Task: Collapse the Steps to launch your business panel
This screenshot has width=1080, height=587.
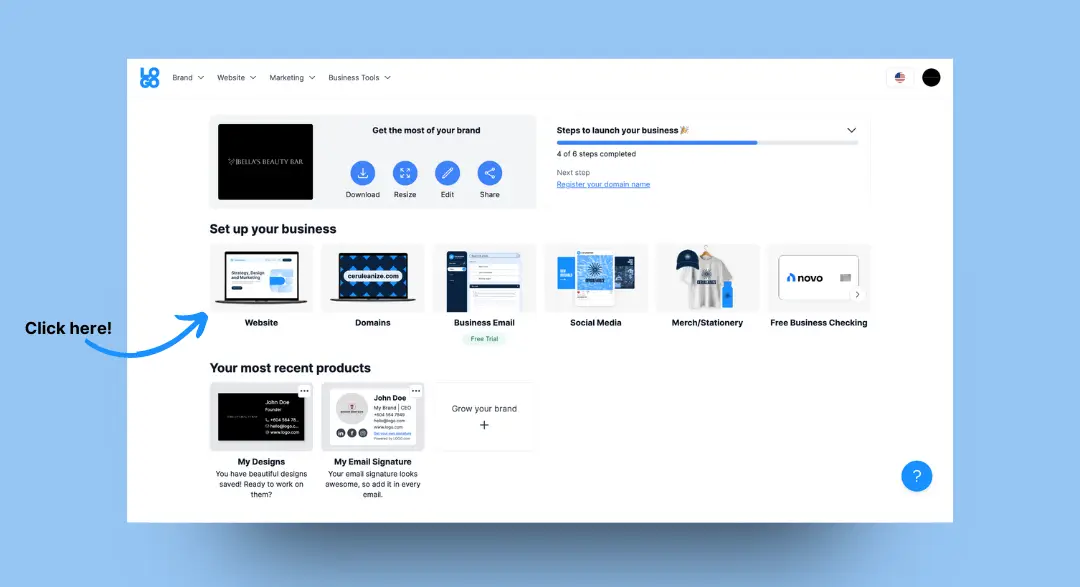Action: click(851, 130)
